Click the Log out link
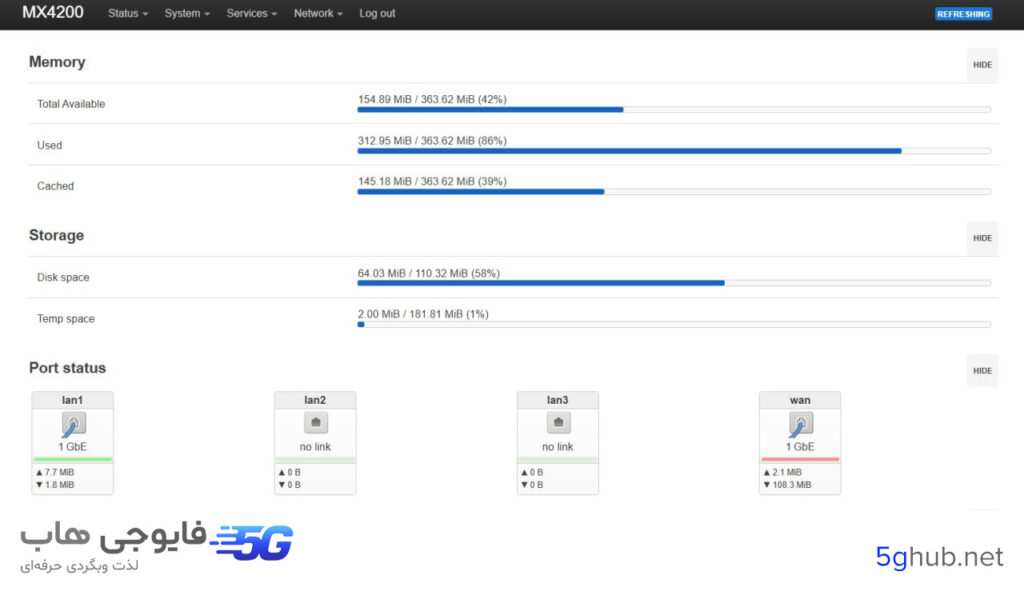The width and height of the screenshot is (1024, 591). coord(377,13)
